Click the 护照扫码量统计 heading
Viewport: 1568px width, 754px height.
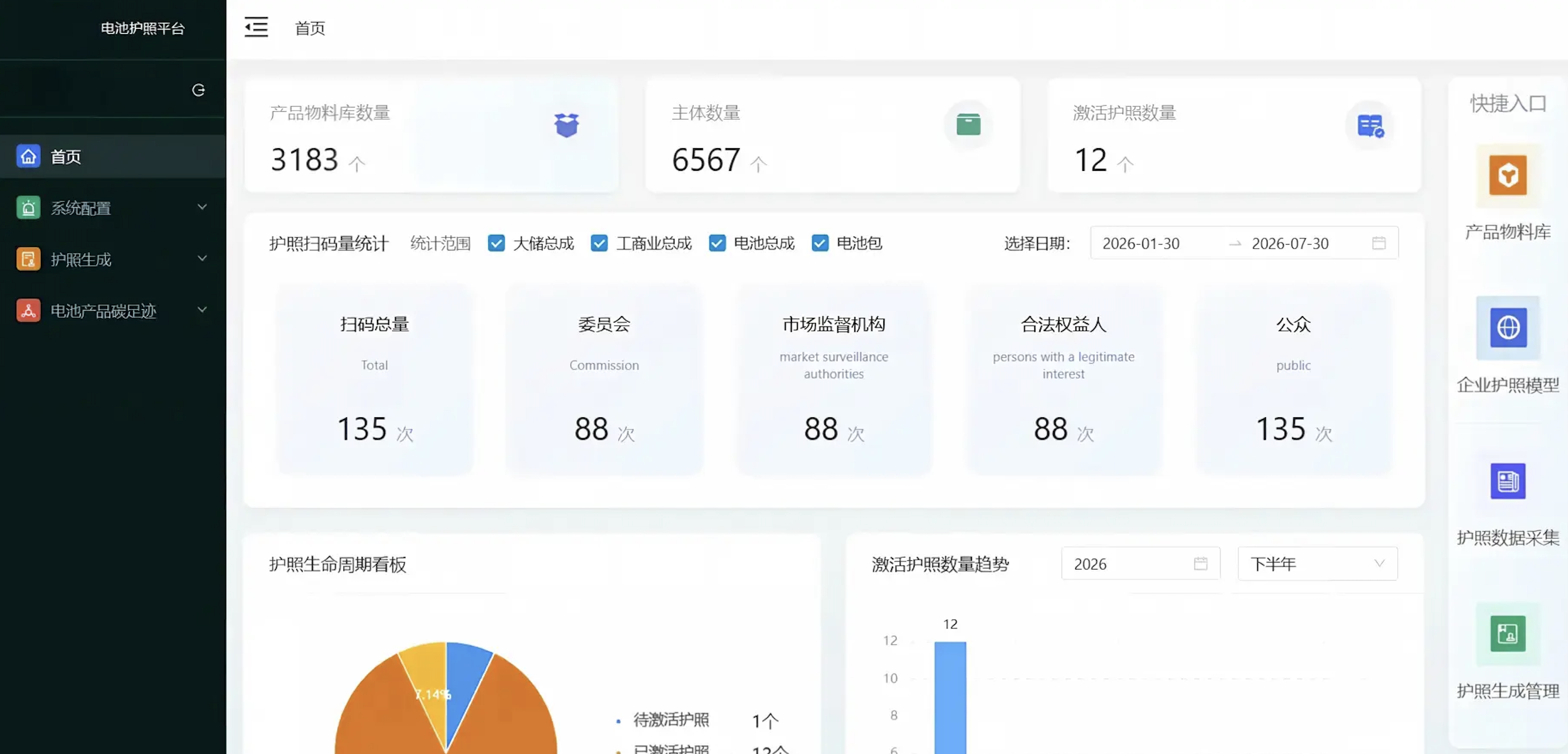[x=329, y=244]
